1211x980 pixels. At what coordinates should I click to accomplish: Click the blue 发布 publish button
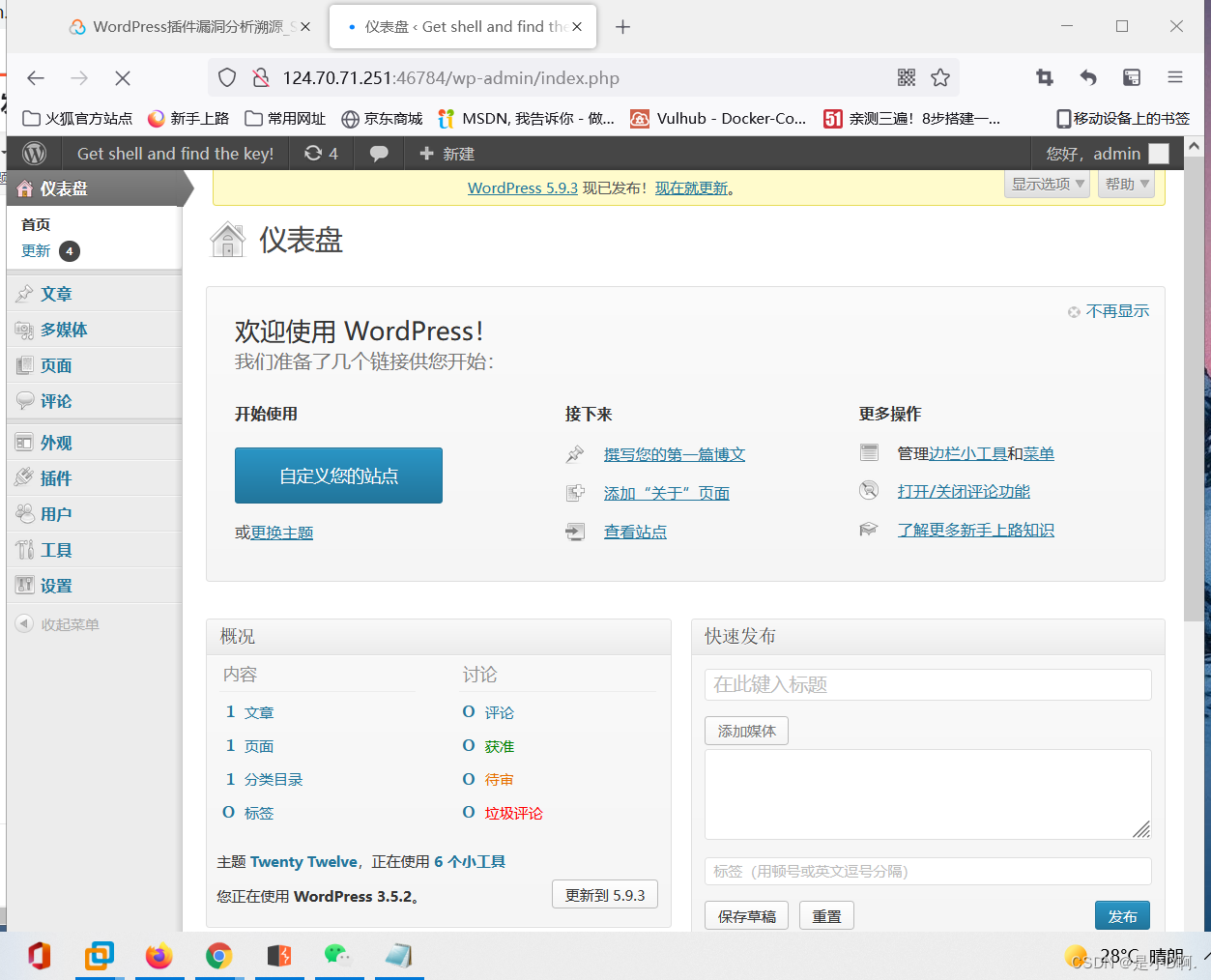(1122, 916)
